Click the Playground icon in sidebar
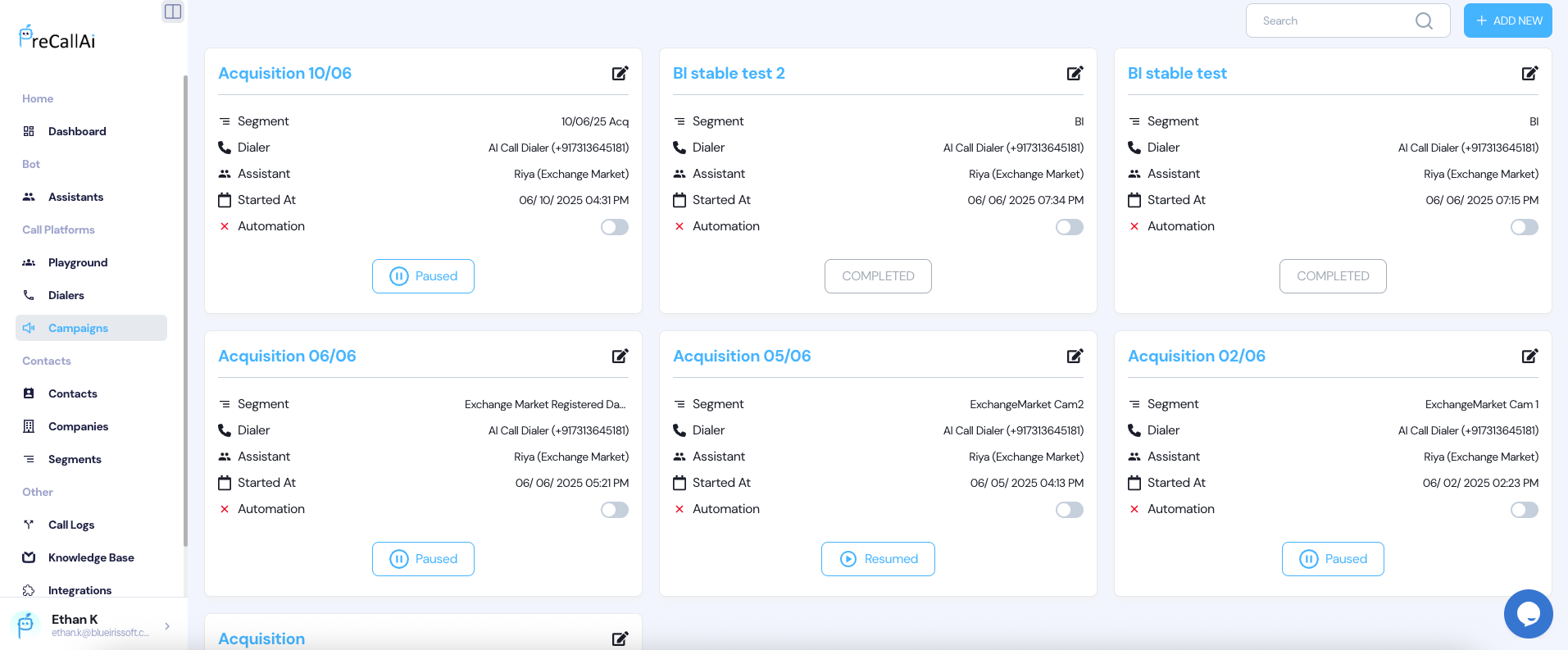1568x650 pixels. [x=29, y=262]
